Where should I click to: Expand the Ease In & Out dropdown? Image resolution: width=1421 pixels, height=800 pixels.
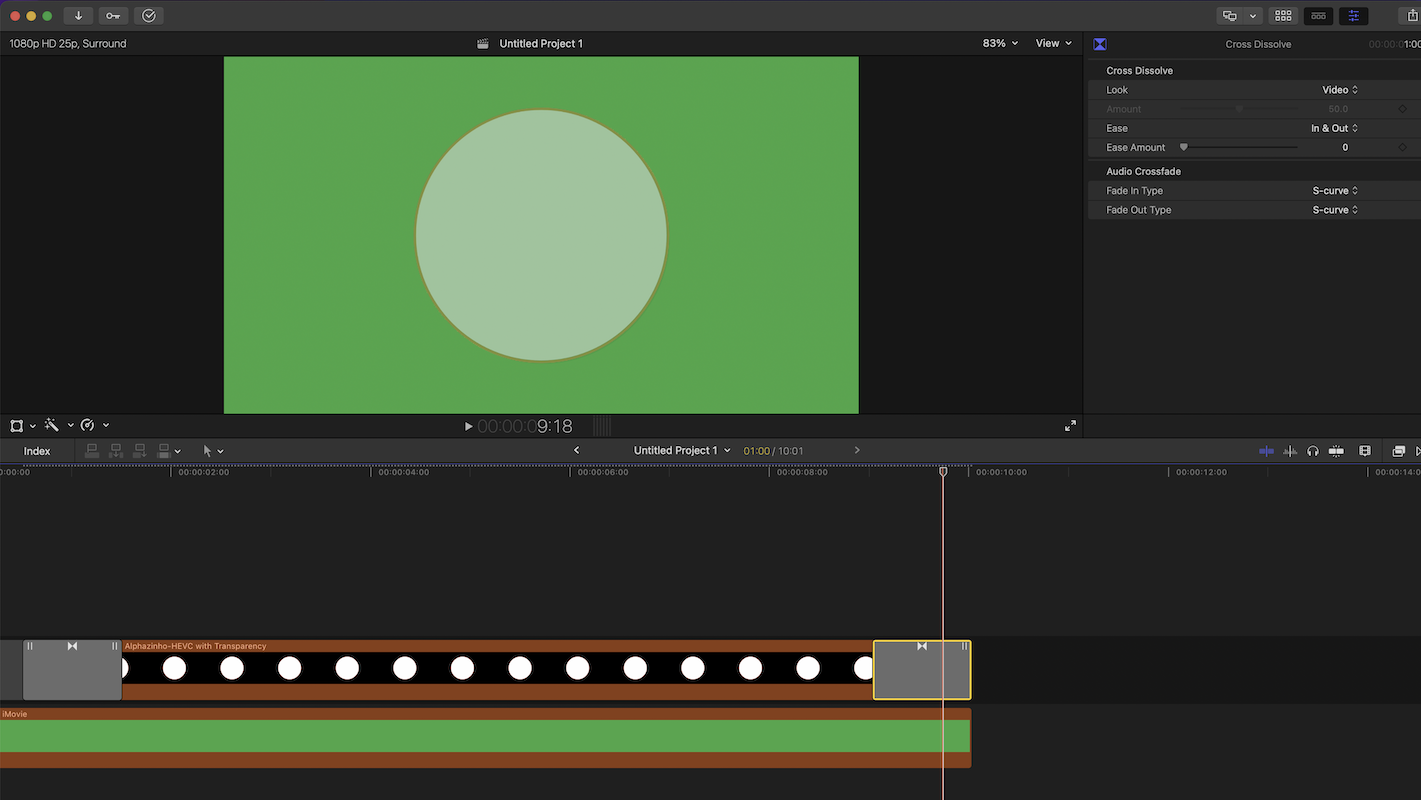point(1334,128)
